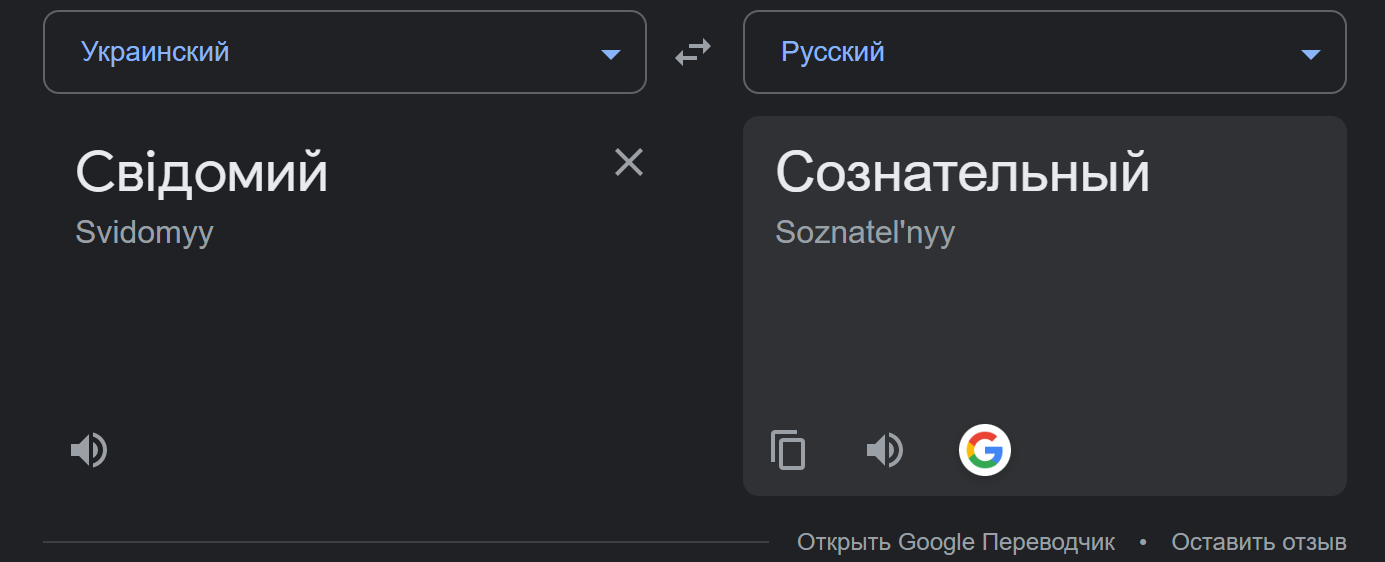Screen dimensions: 1385x562
Task: Listen to the Ukrainian word Свідомий
Action: coord(89,451)
